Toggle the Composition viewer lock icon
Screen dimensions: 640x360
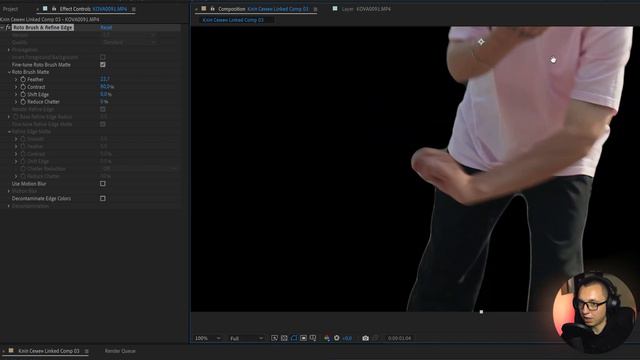click(212, 9)
